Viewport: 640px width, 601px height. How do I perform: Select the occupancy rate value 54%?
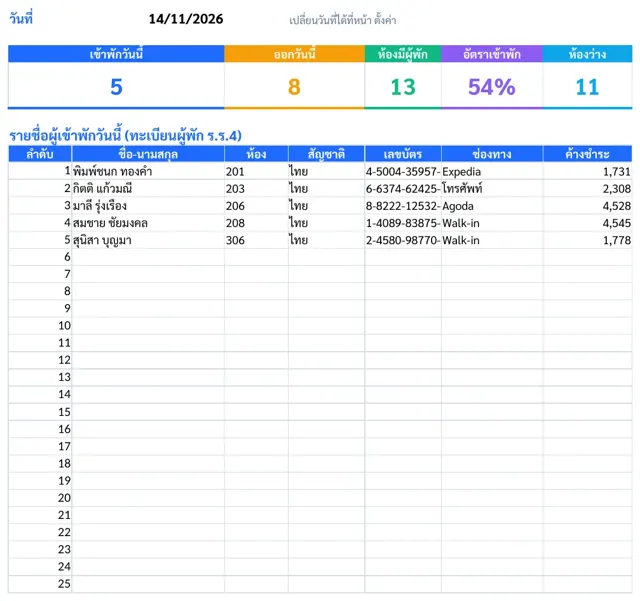[492, 87]
